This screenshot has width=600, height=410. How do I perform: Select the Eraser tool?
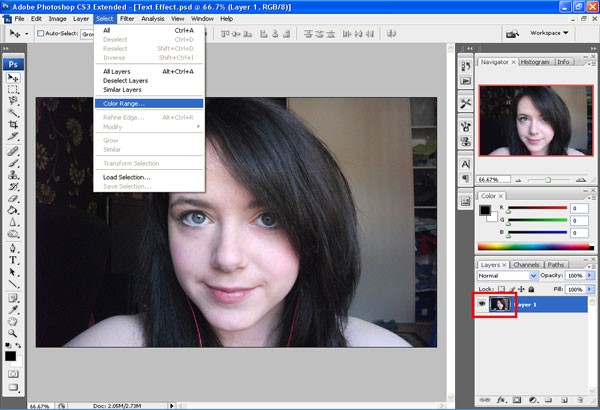pos(13,199)
